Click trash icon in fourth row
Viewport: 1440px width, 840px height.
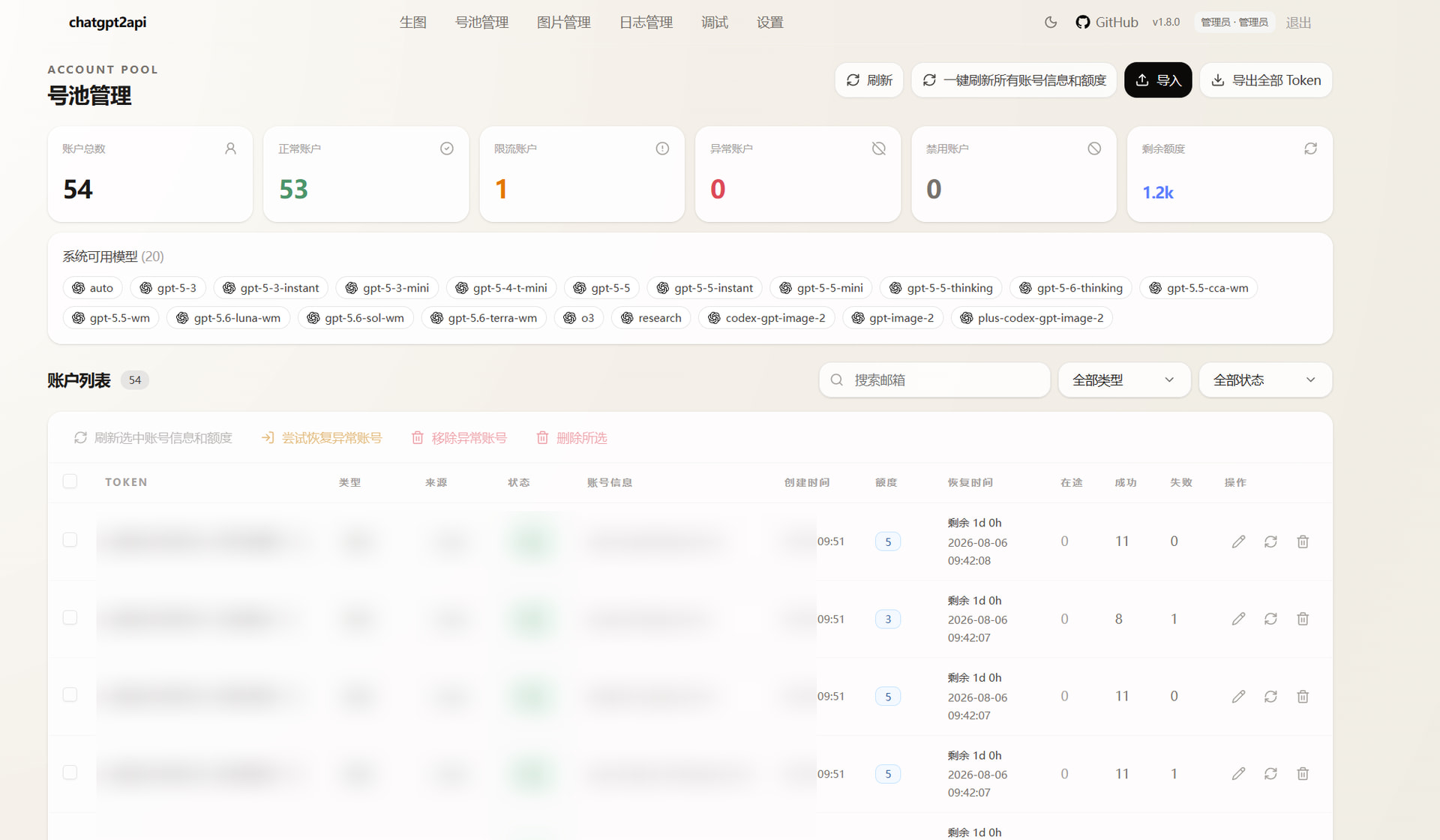(1303, 773)
